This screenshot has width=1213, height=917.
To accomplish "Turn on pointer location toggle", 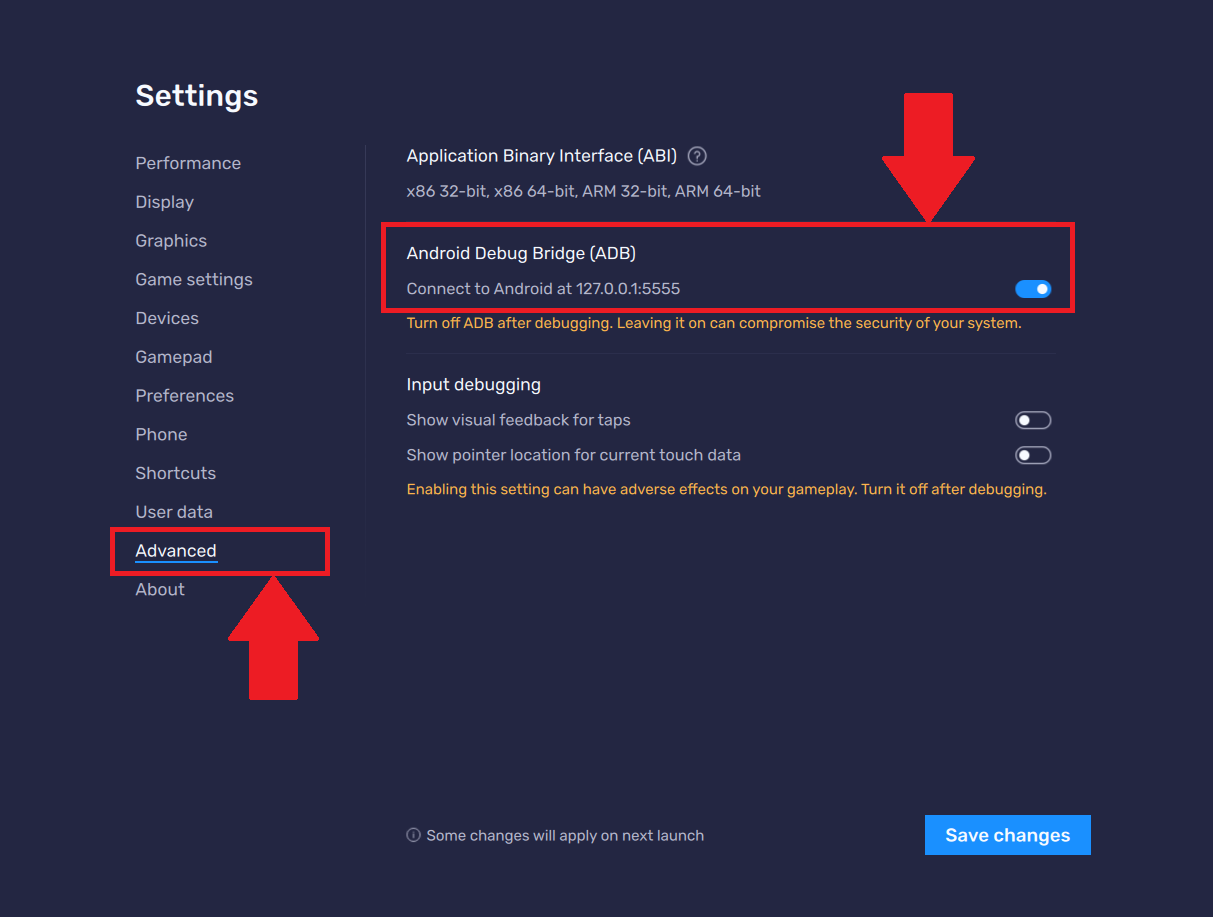I will pyautogui.click(x=1033, y=455).
